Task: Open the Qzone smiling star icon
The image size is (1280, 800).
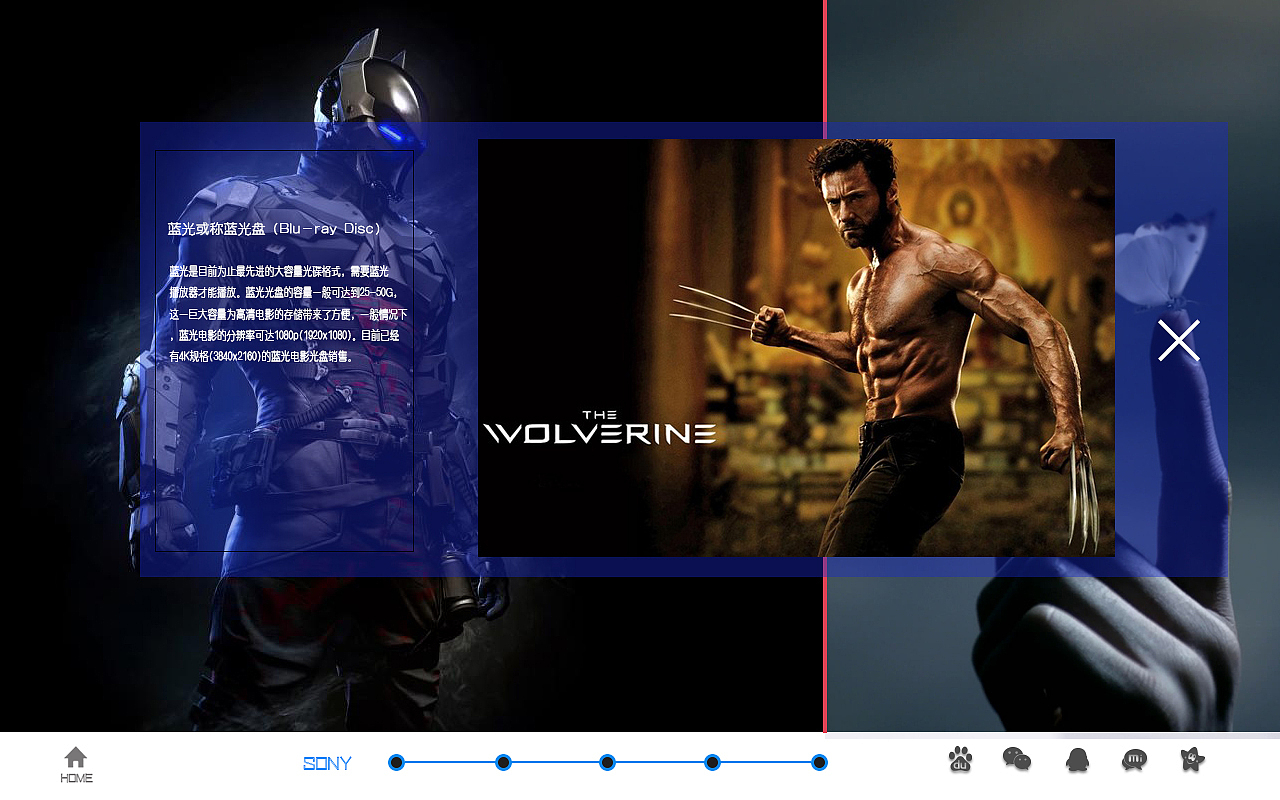Action: click(1192, 760)
